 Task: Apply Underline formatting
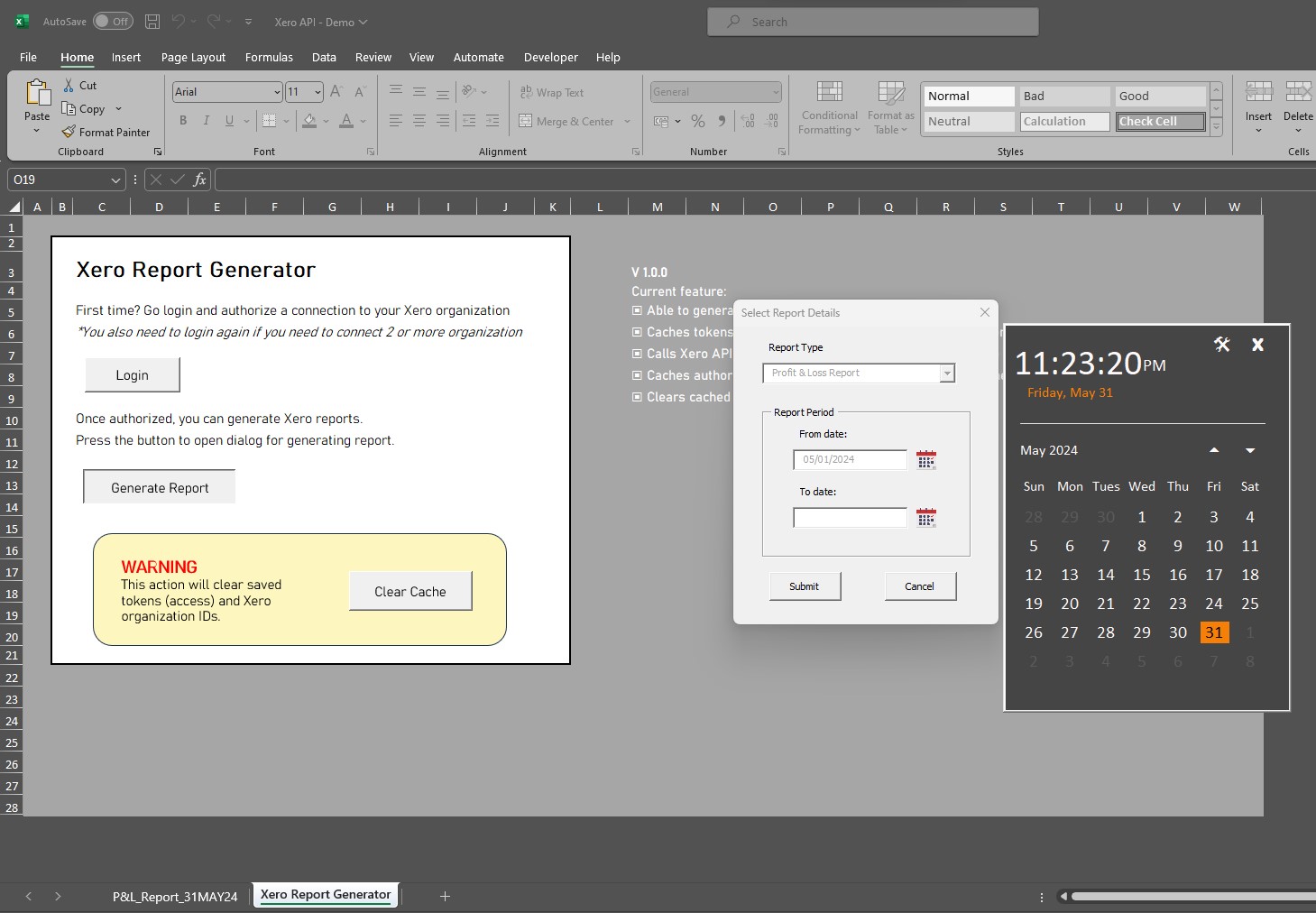[x=229, y=120]
